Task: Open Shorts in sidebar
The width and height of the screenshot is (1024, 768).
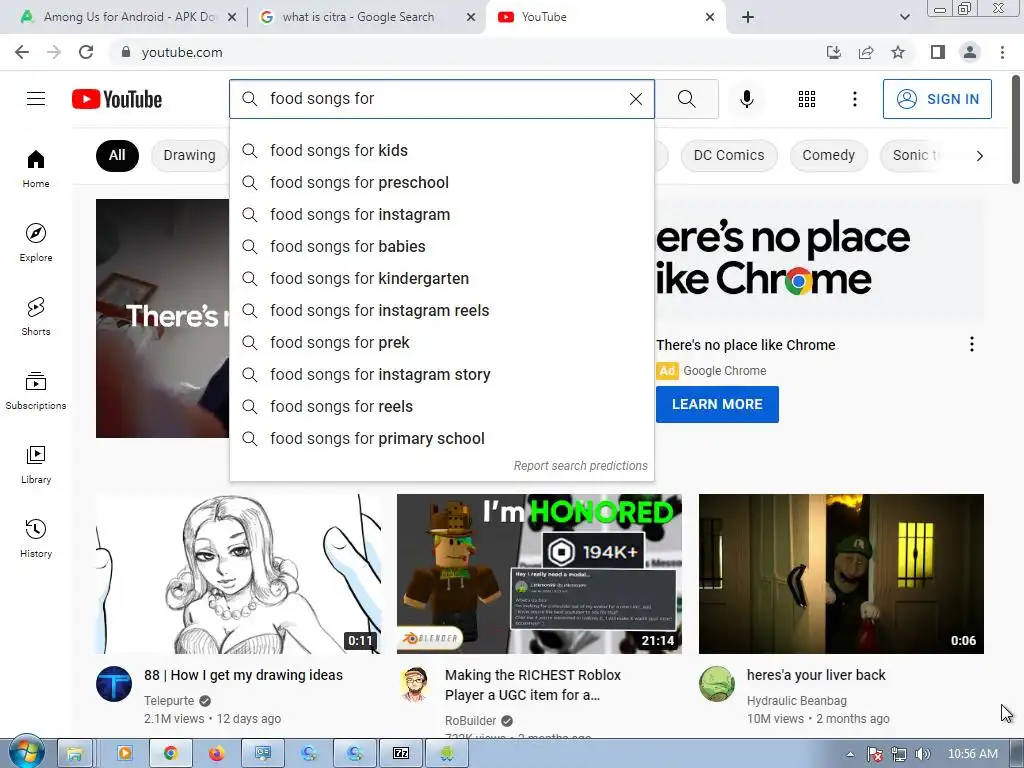Action: tap(36, 316)
